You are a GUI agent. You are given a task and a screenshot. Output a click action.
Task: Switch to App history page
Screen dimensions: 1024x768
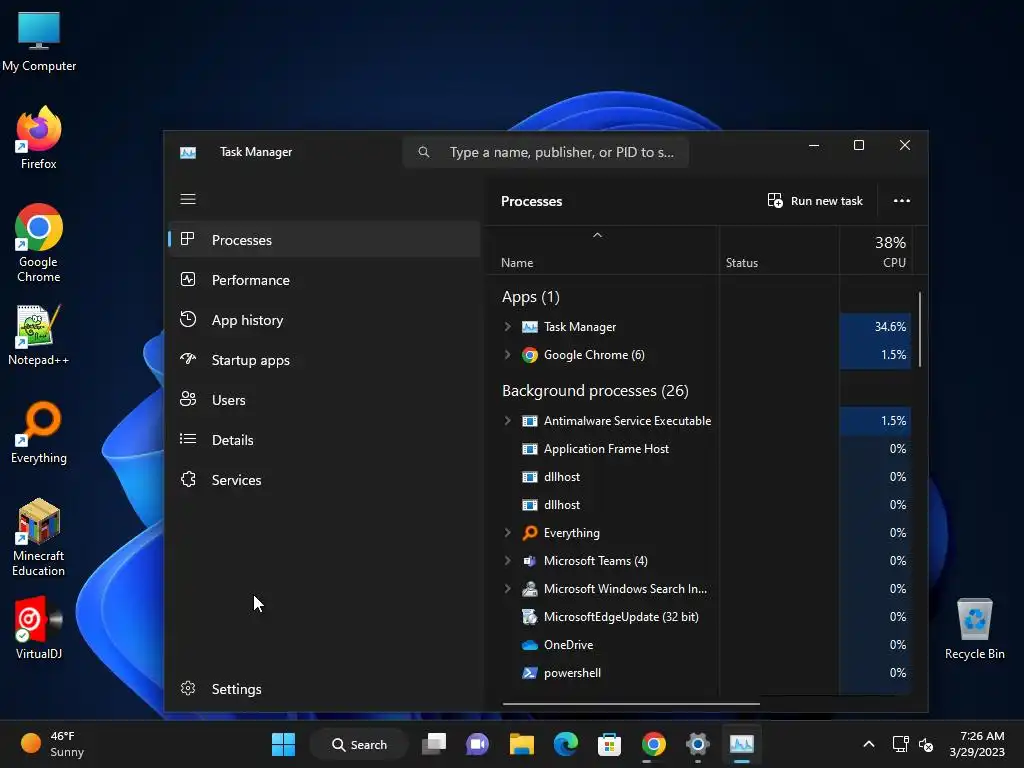click(325, 320)
